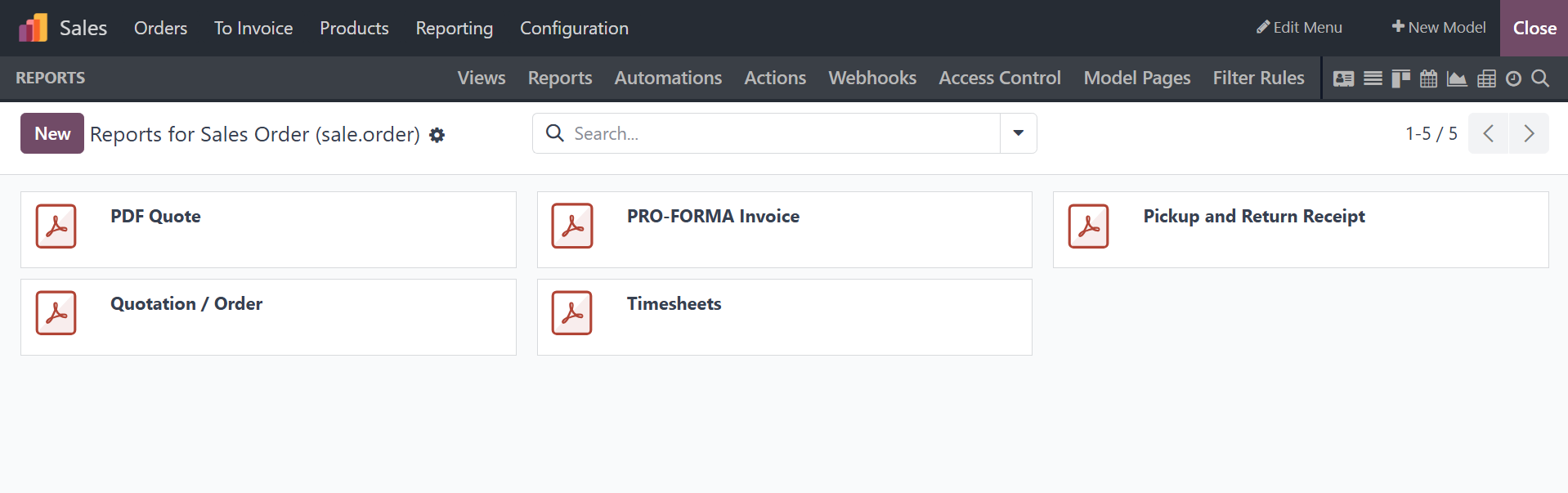The width and height of the screenshot is (1568, 493).
Task: Open the activity clock view icon
Action: 1513,78
